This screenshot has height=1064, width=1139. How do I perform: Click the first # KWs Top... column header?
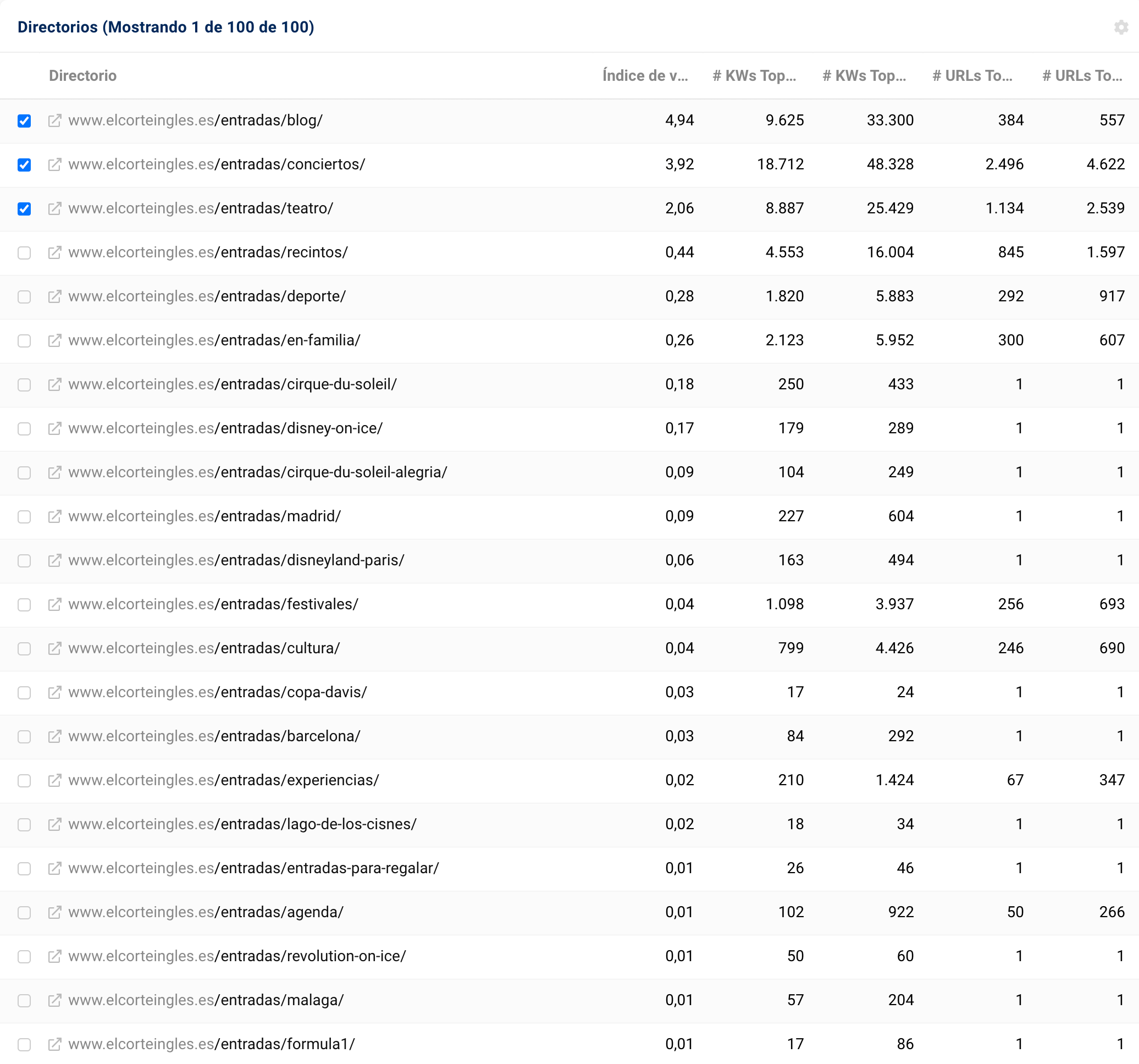pos(754,76)
